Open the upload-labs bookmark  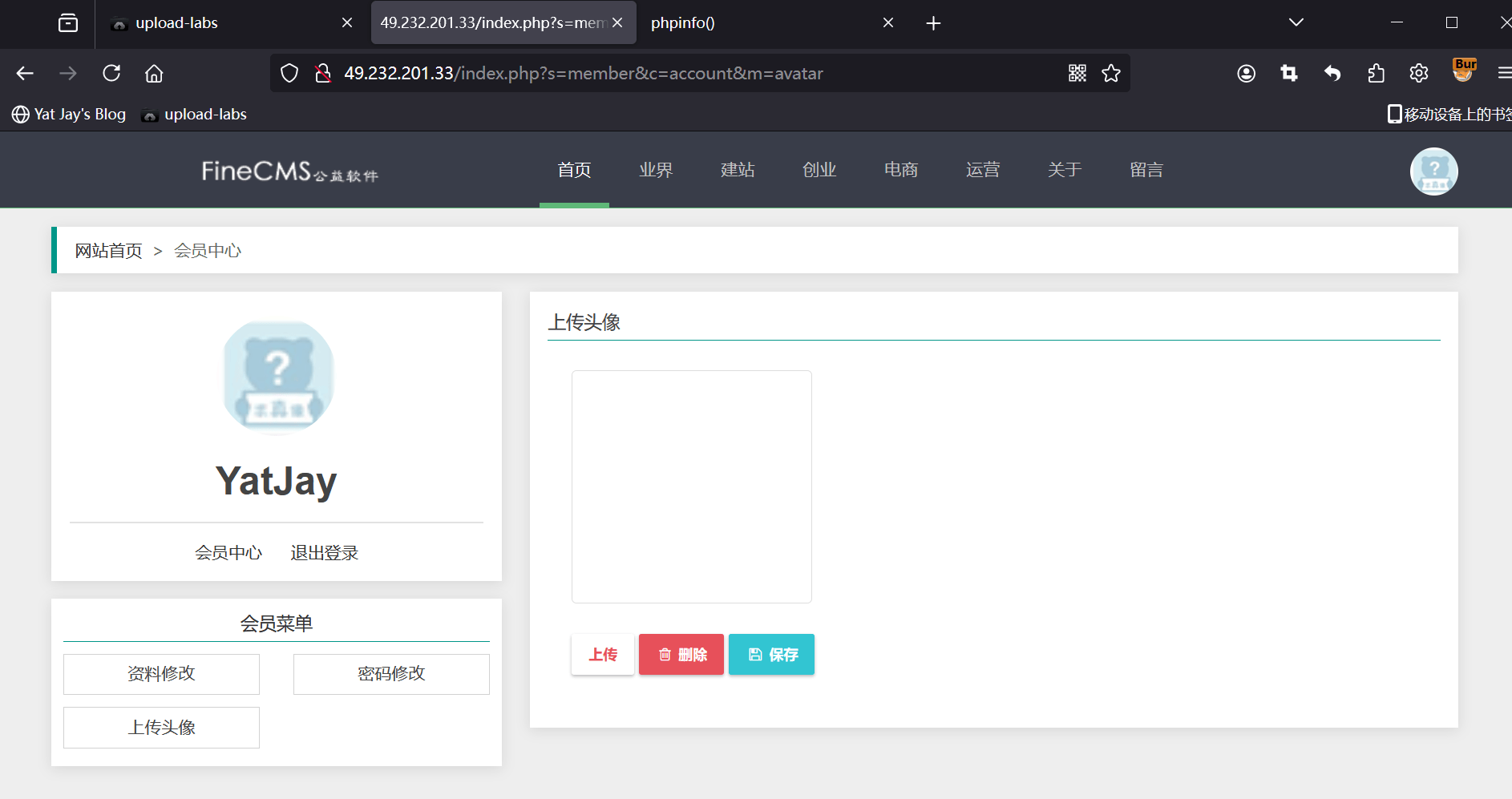pos(194,115)
